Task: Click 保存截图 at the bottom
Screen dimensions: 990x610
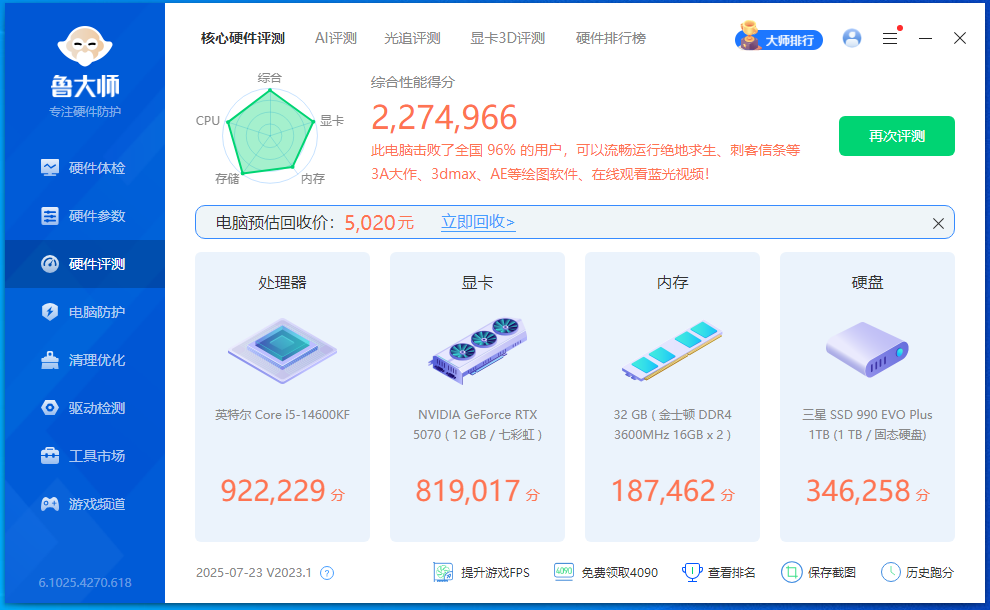Action: [819, 573]
